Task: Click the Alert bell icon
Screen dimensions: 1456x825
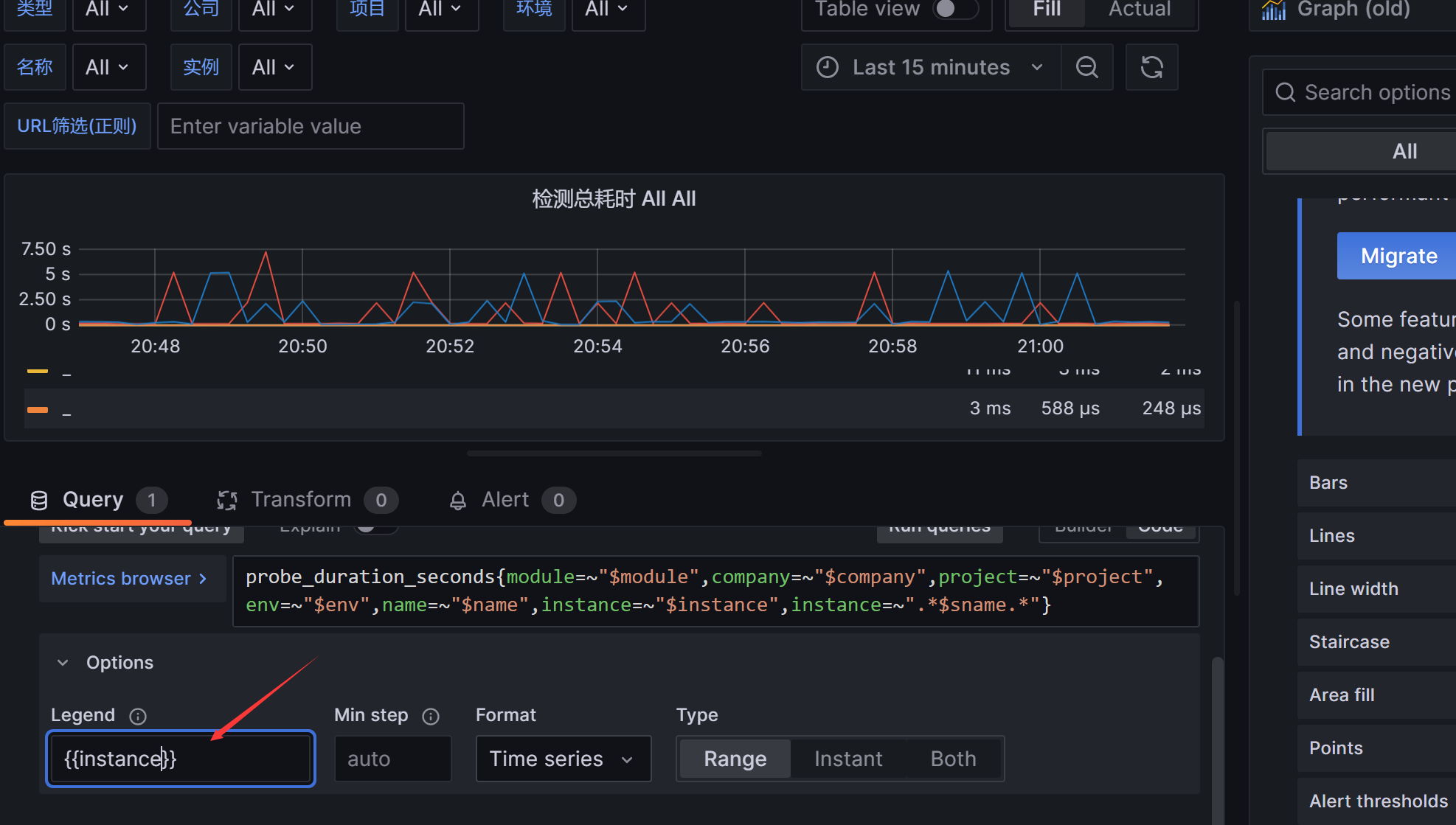Action: tap(458, 501)
